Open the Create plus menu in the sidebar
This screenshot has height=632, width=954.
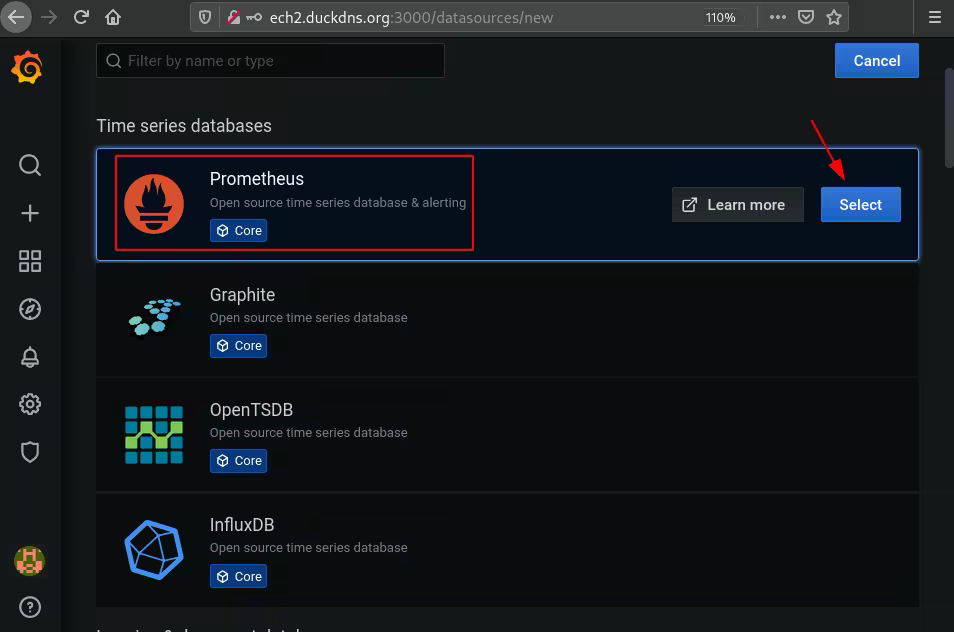[x=30, y=213]
